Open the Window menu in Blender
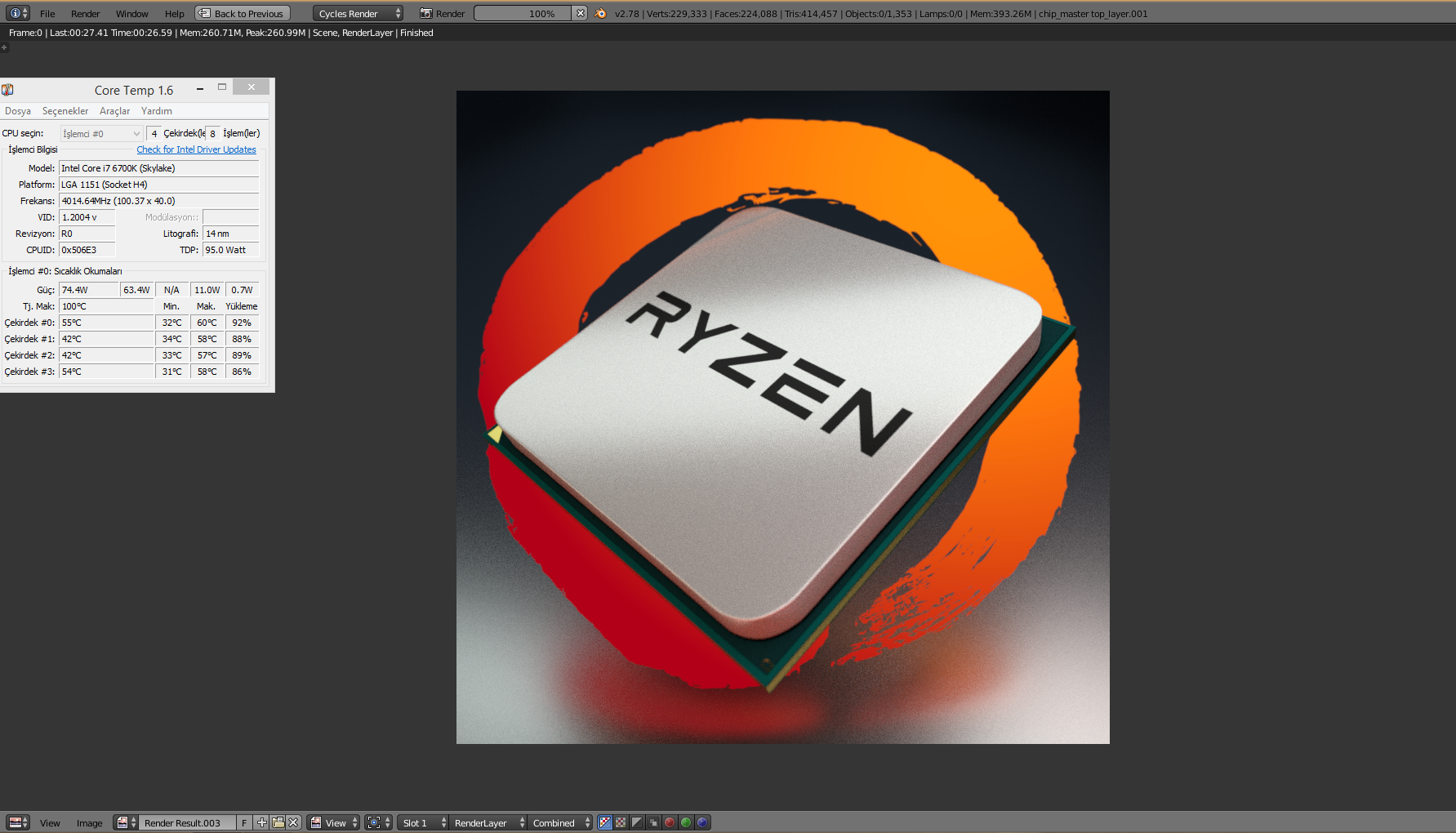Viewport: 1456px width, 833px height. tap(131, 13)
